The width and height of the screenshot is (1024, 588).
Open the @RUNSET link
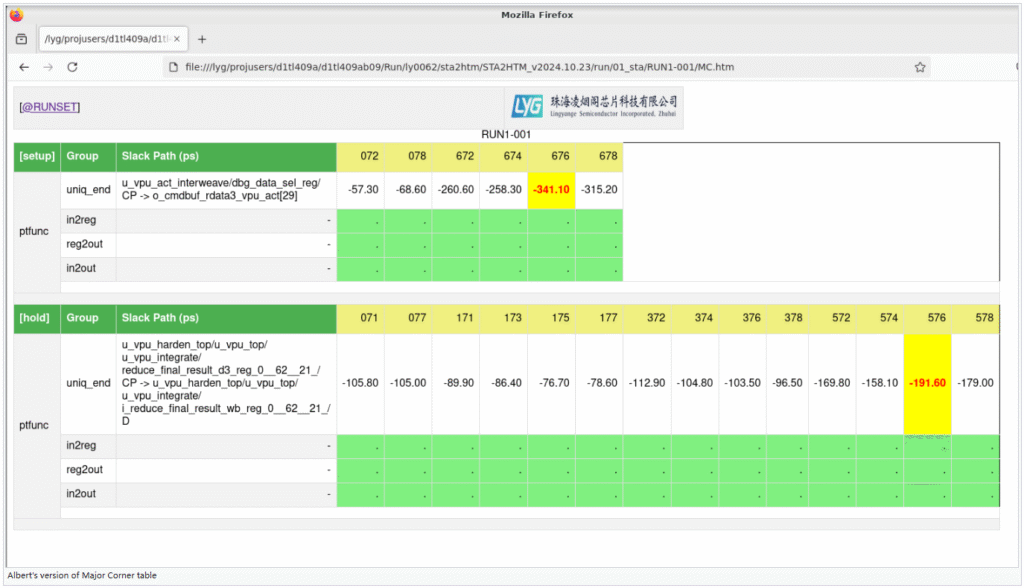(50, 107)
